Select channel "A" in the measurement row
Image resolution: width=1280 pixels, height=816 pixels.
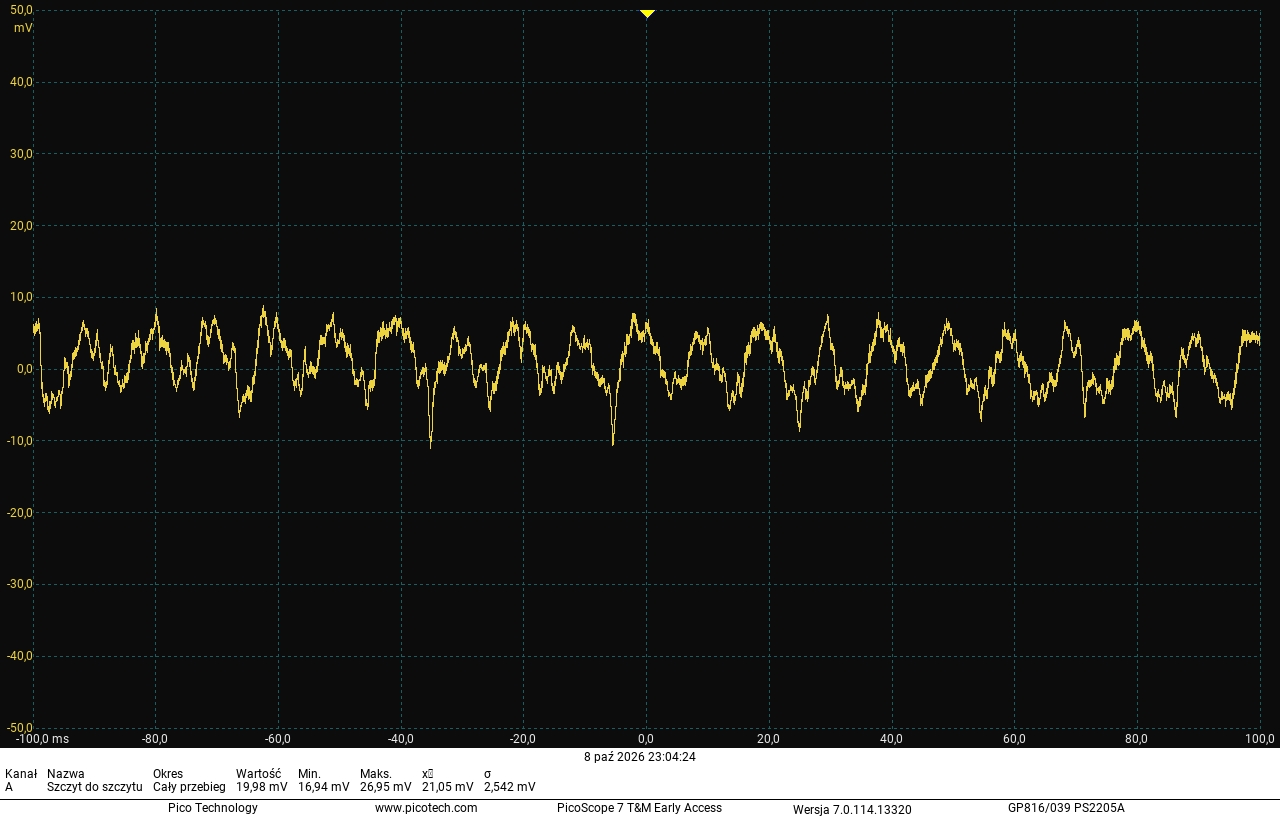[9, 787]
